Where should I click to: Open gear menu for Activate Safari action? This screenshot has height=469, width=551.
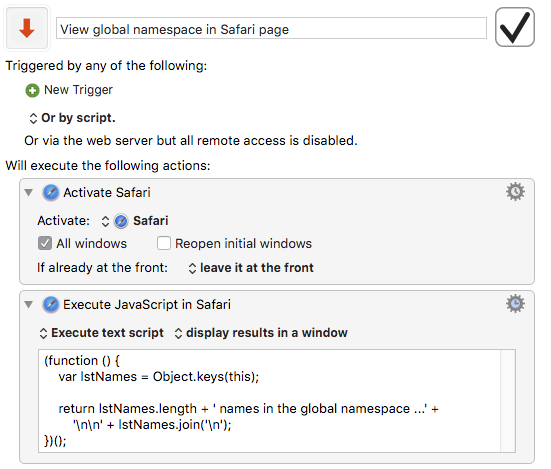coord(515,192)
